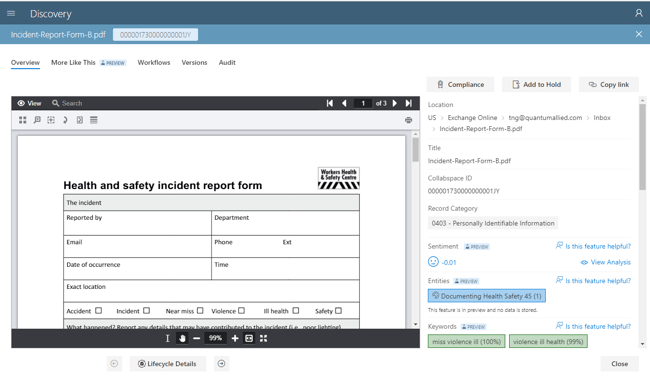
Task: Jump to first page of document
Action: 330,103
